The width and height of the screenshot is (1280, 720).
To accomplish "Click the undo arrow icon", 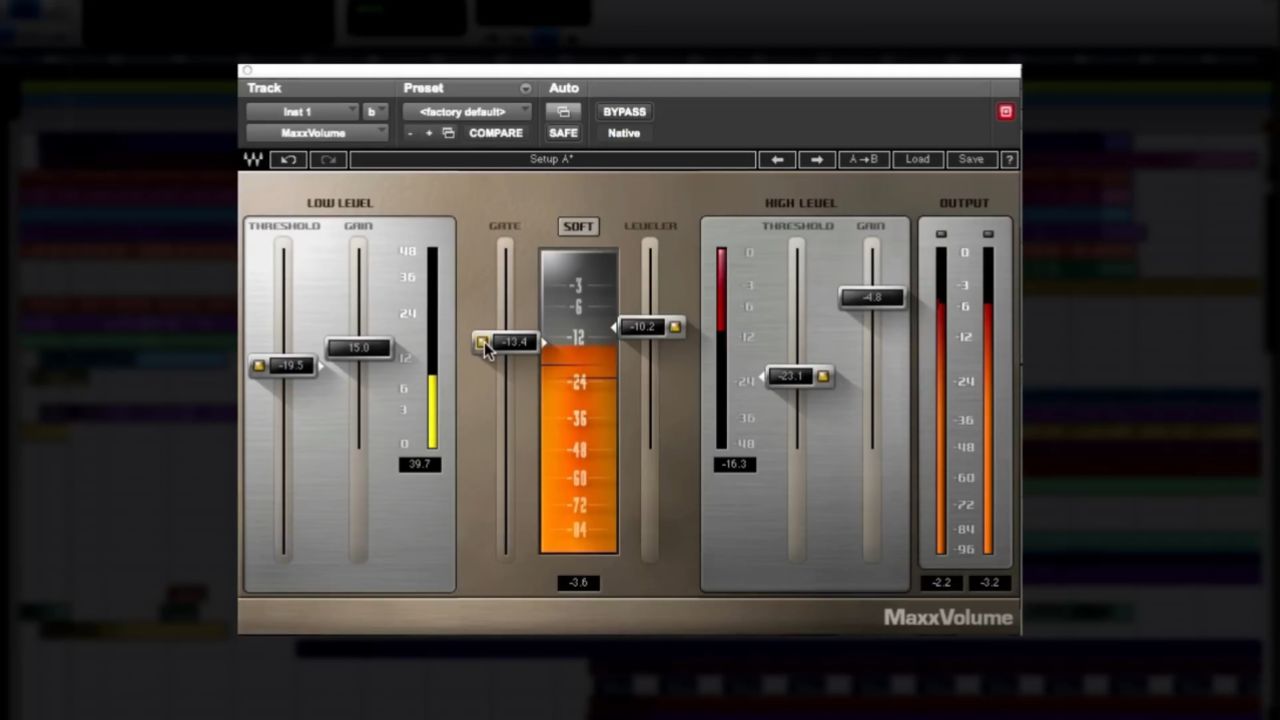I will [x=288, y=159].
